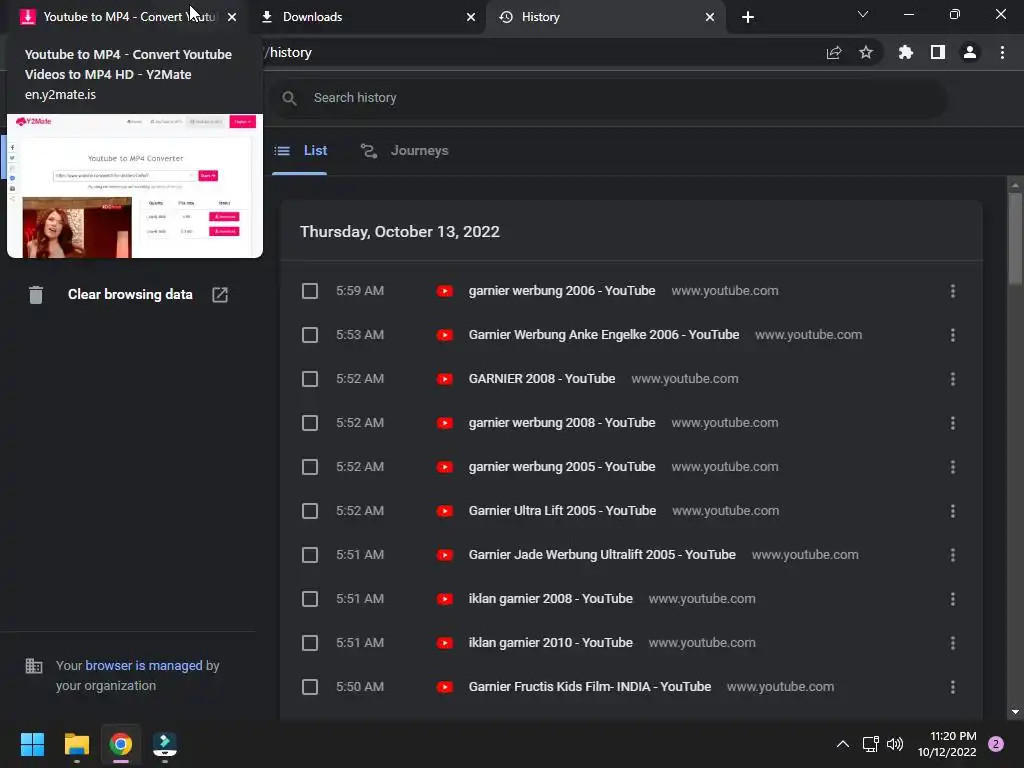
Task: Open the clock showing 11:20 PM
Action: (x=947, y=744)
